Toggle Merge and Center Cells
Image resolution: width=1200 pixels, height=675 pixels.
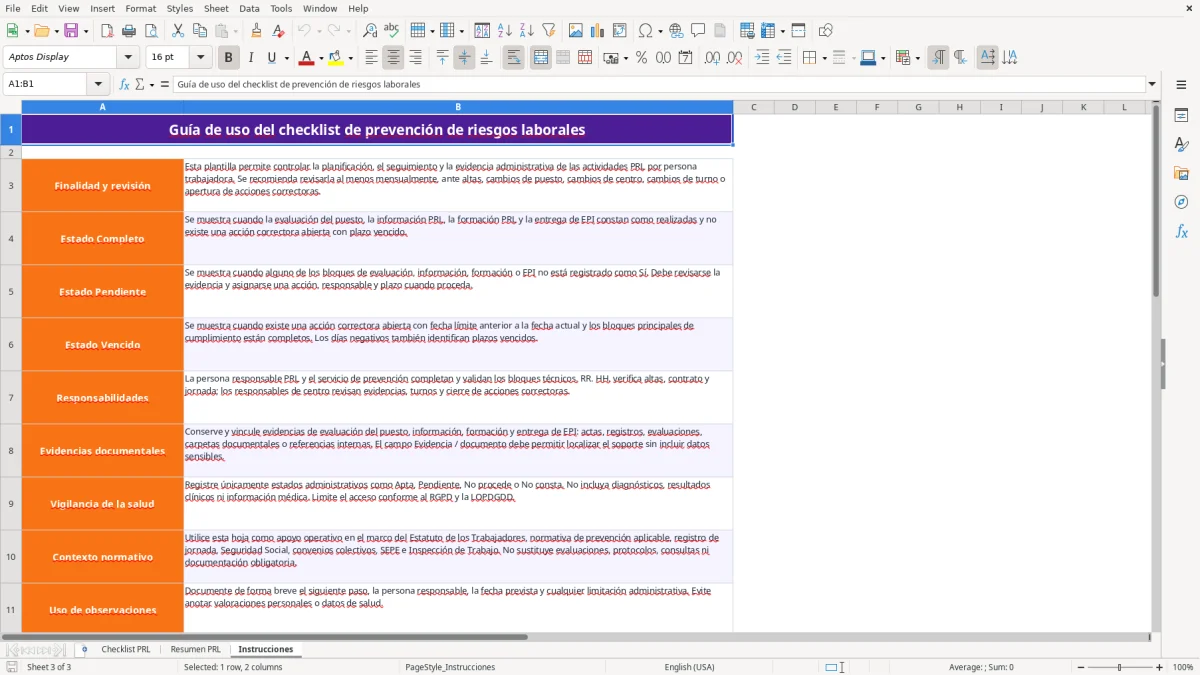coord(541,58)
